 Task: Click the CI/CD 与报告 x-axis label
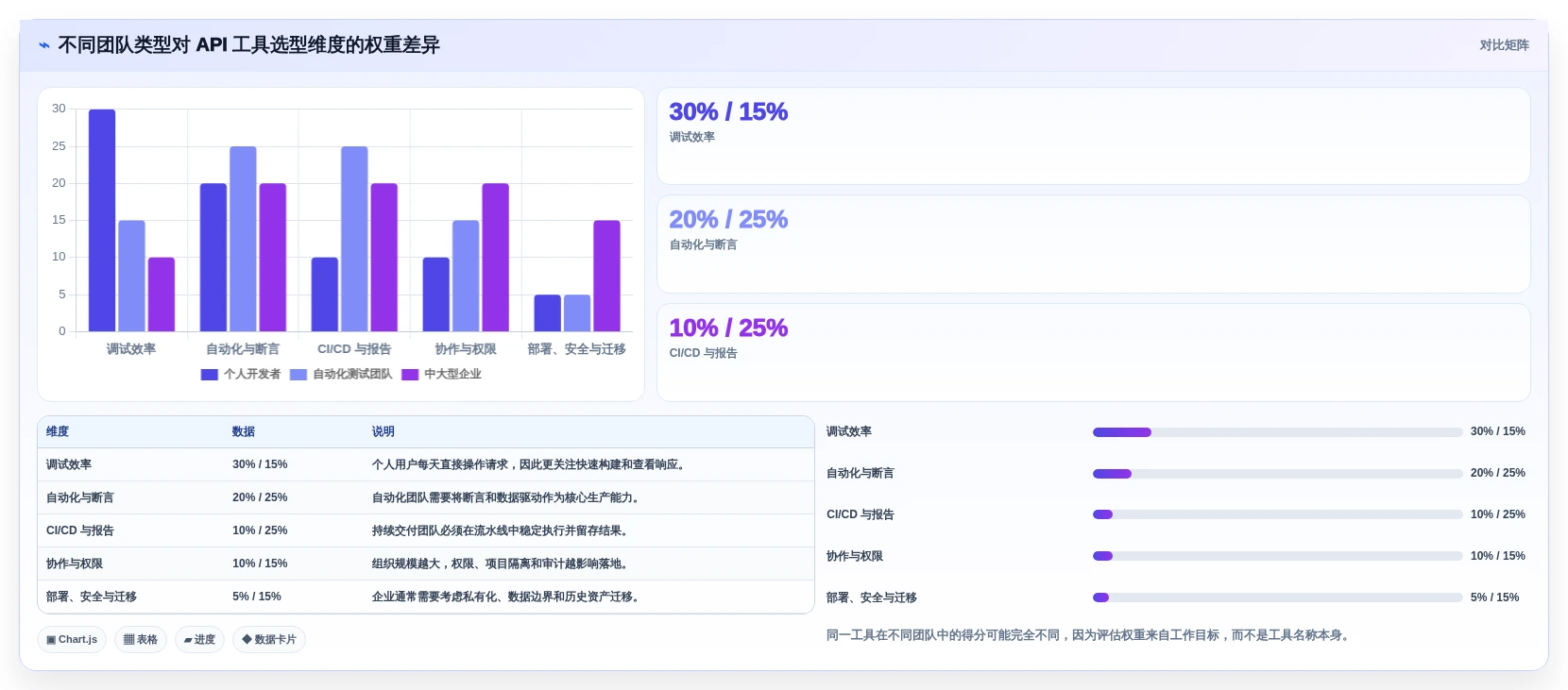coord(354,349)
